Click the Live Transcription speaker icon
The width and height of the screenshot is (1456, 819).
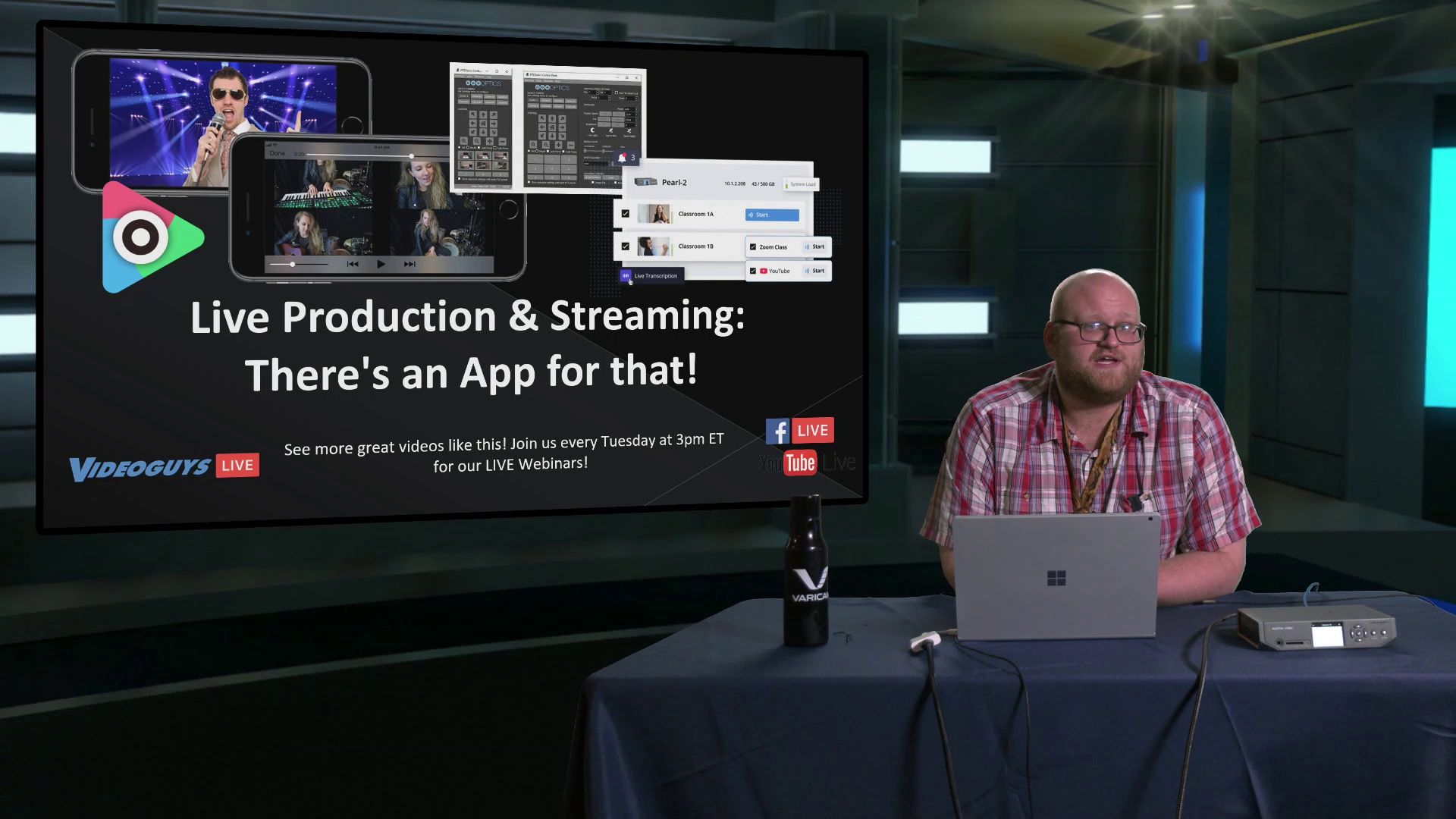click(x=626, y=276)
